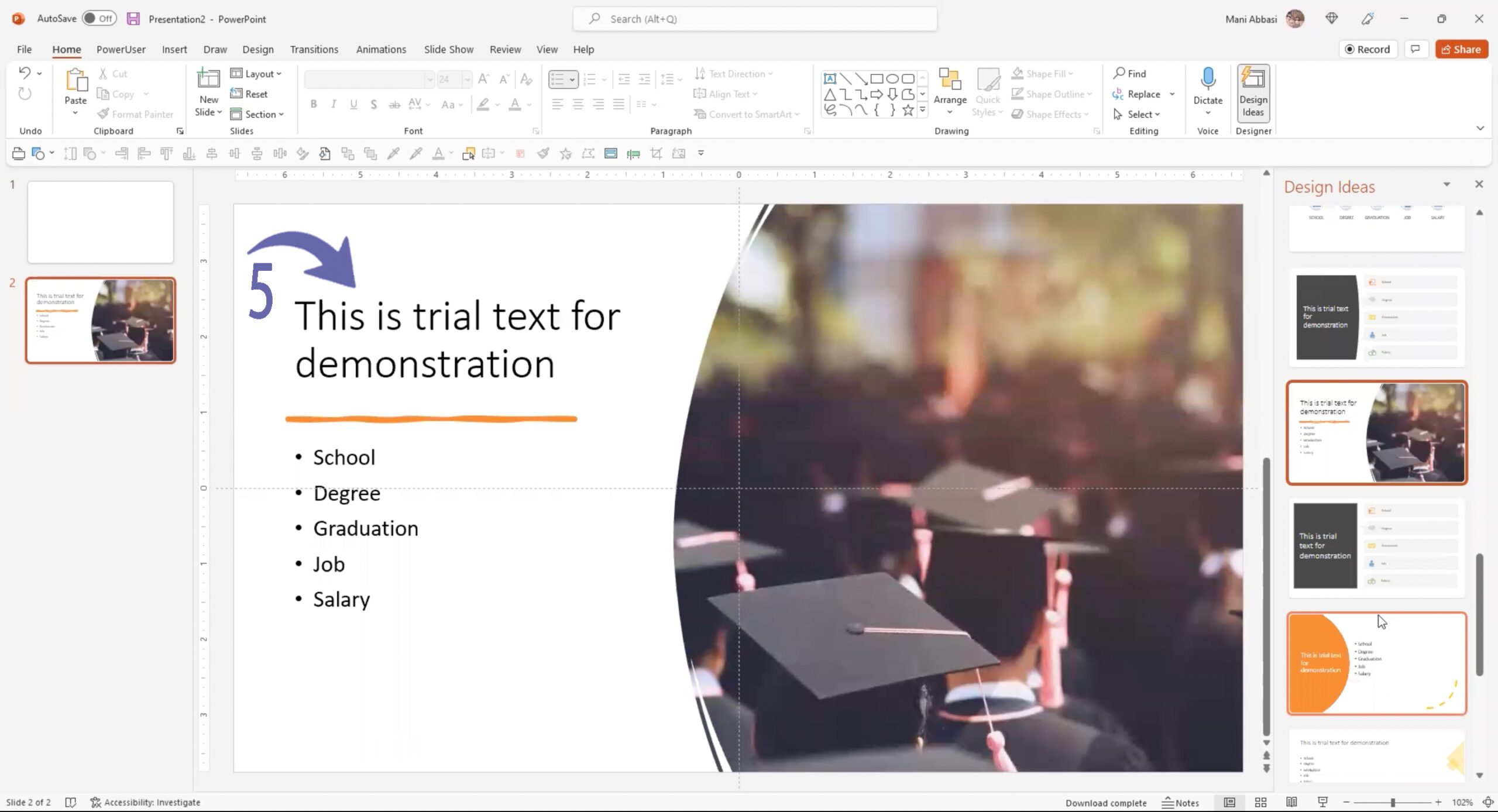Screen dimensions: 1498x812
Task: Select orange Design Ideas thumbnail layout
Action: click(1375, 663)
